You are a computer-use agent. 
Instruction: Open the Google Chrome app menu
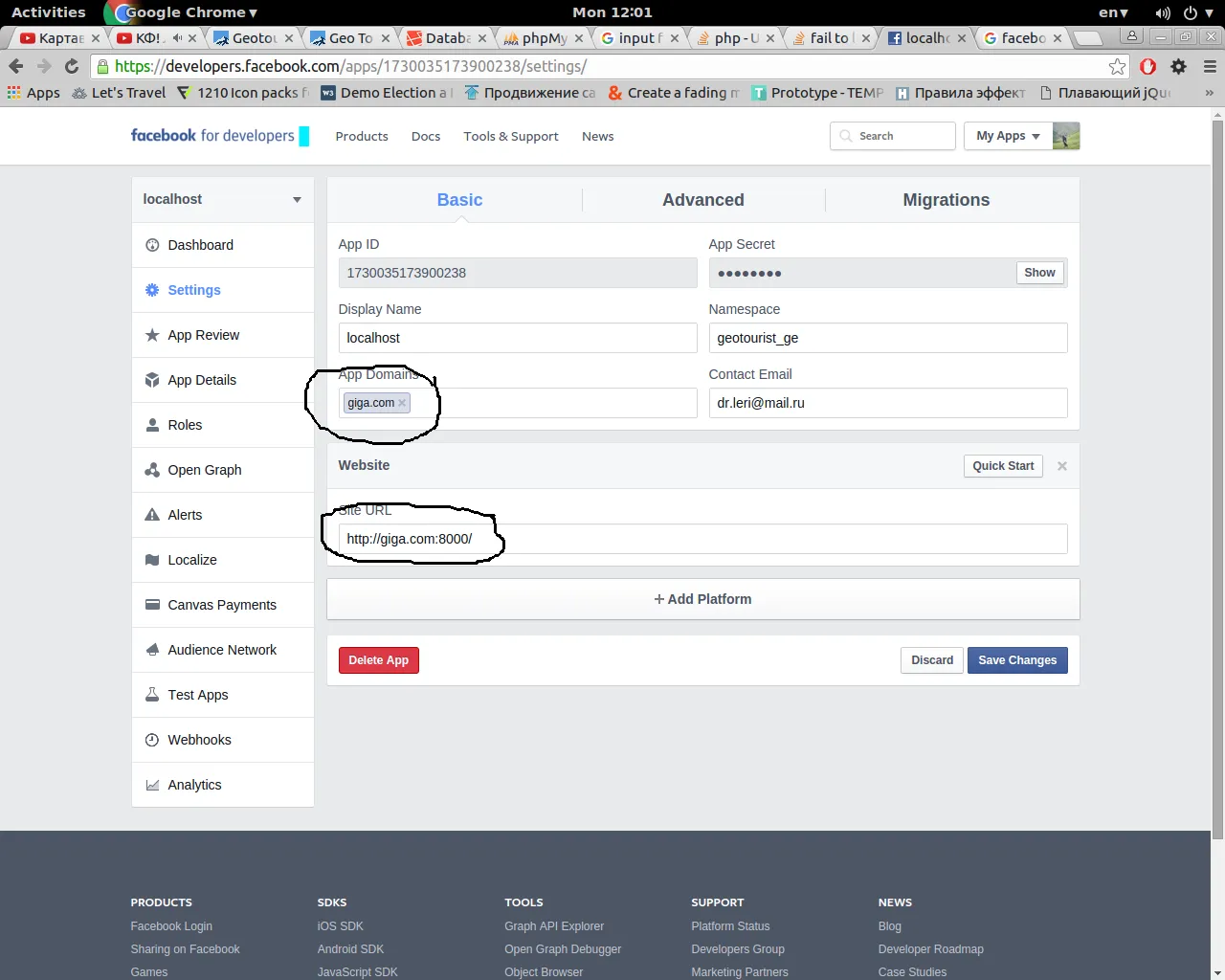182,12
